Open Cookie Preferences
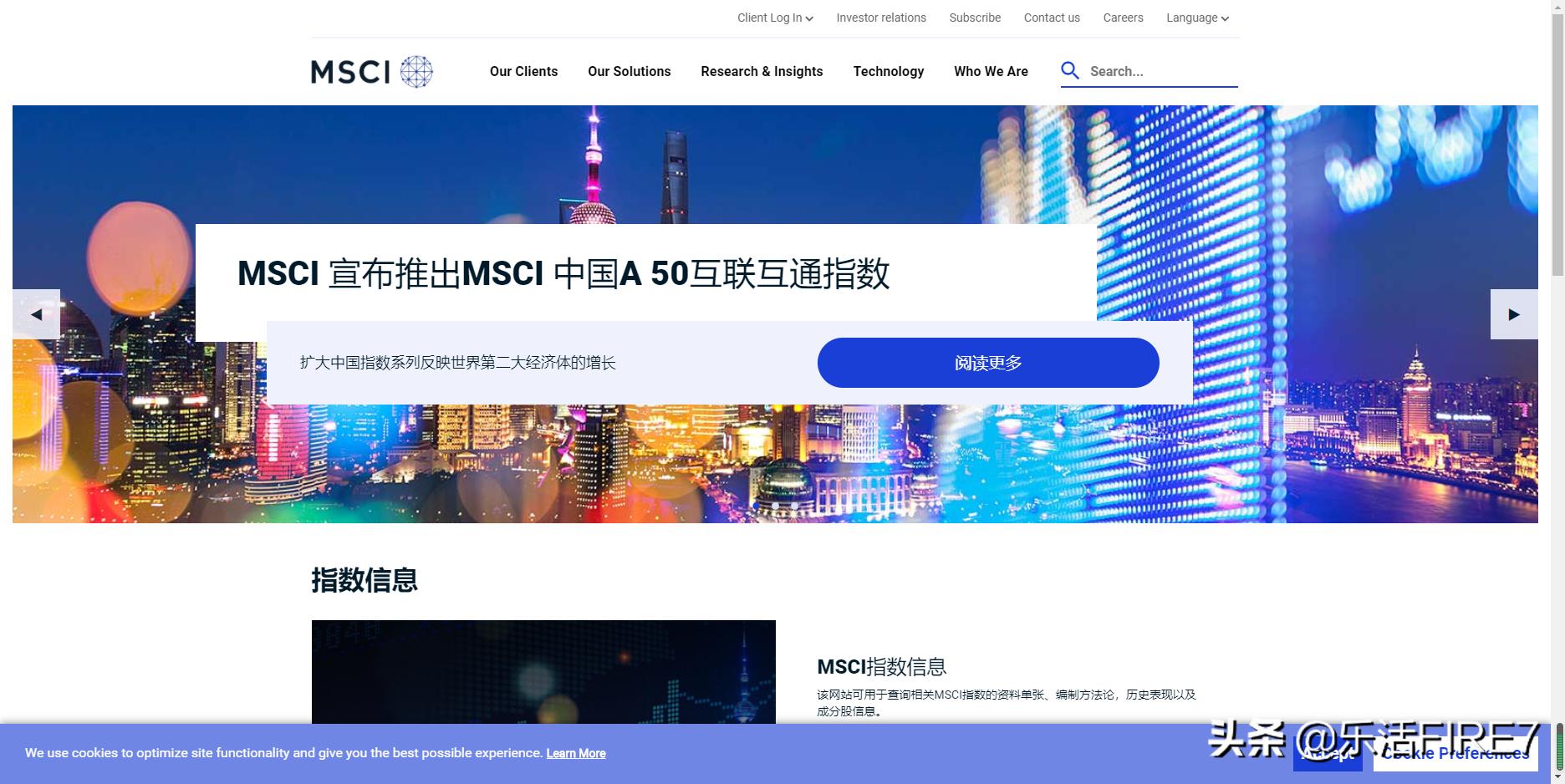 point(1456,754)
